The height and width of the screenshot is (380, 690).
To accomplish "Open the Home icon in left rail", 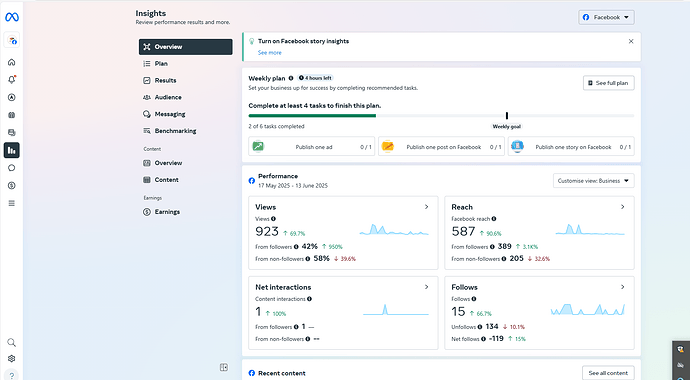I will (12, 62).
